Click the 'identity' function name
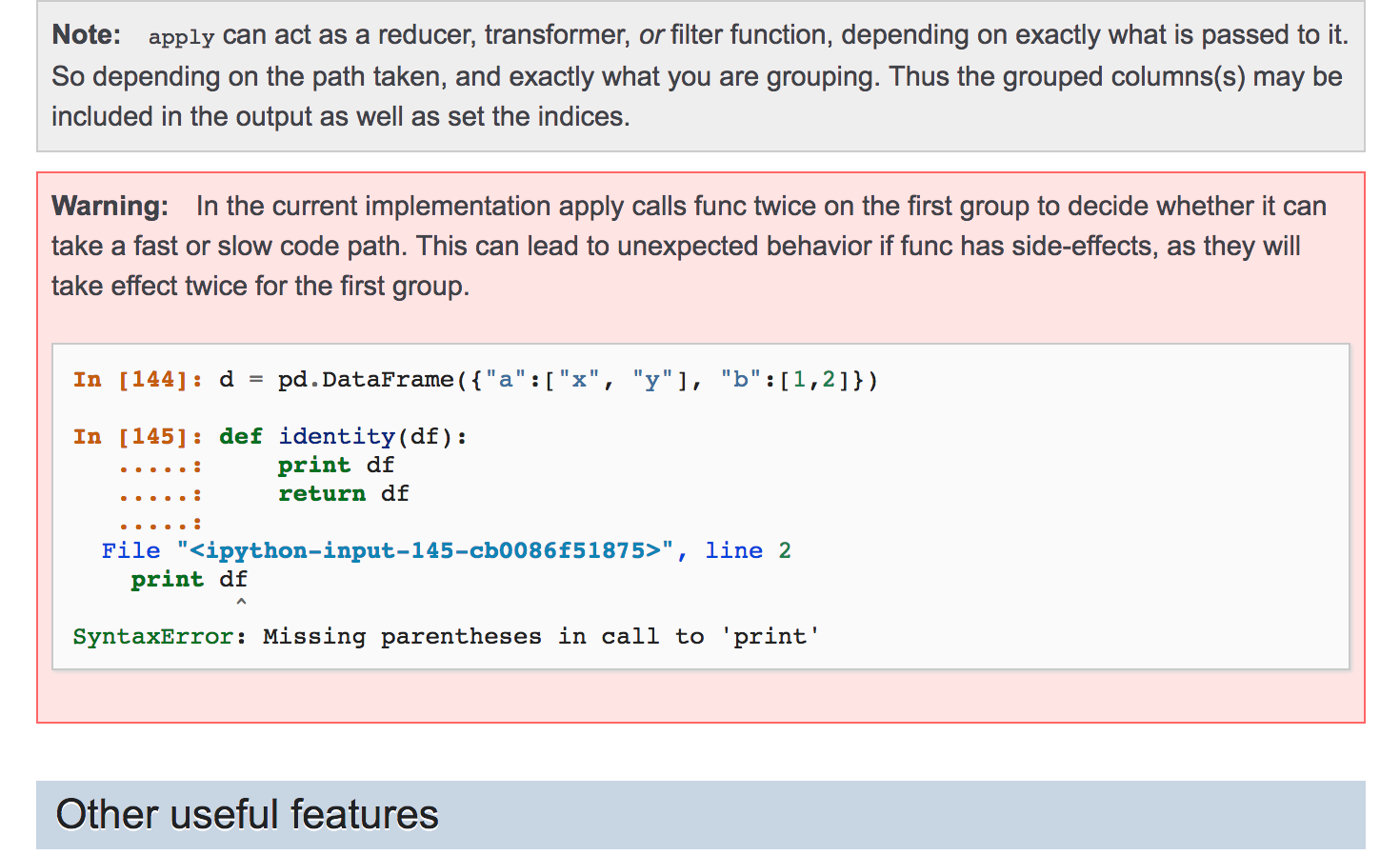Viewport: 1400px width, 855px height. (x=336, y=437)
